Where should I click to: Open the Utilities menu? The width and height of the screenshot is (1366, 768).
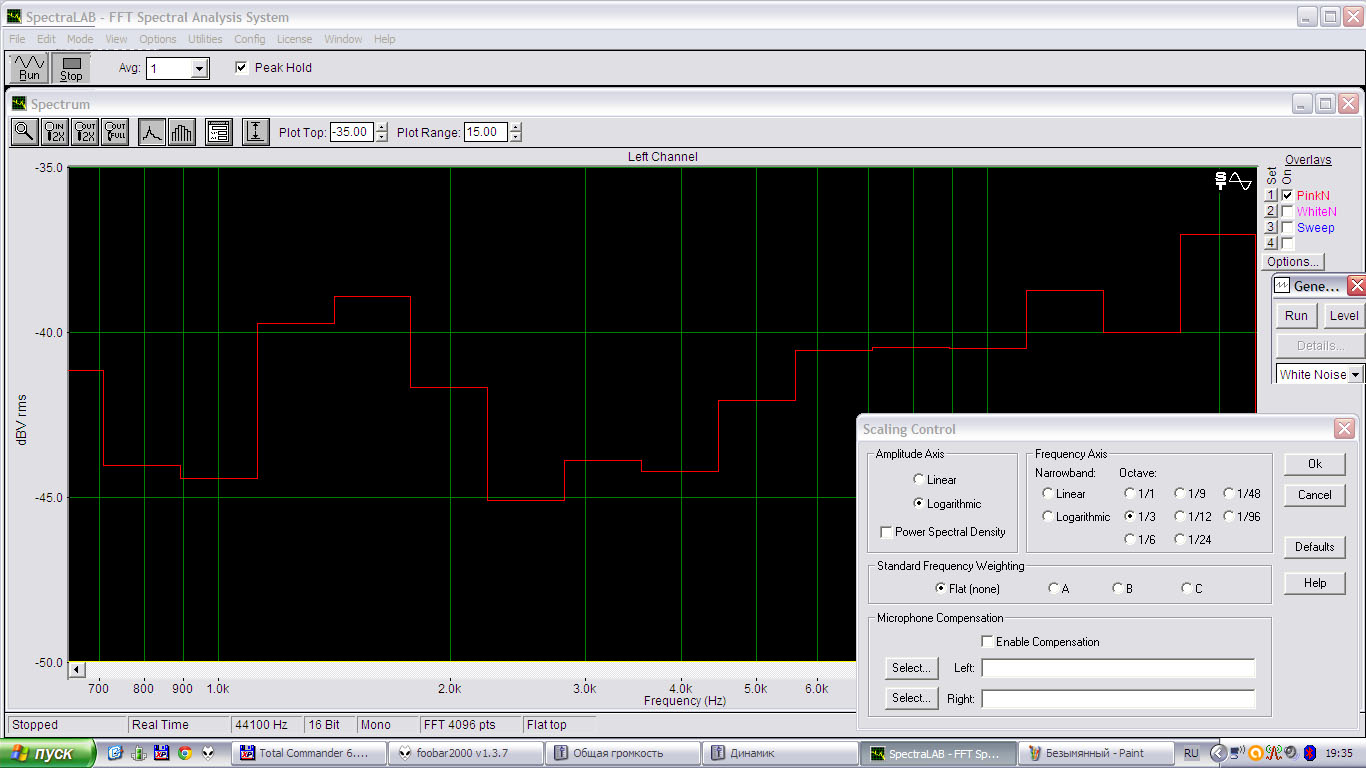[x=205, y=39]
